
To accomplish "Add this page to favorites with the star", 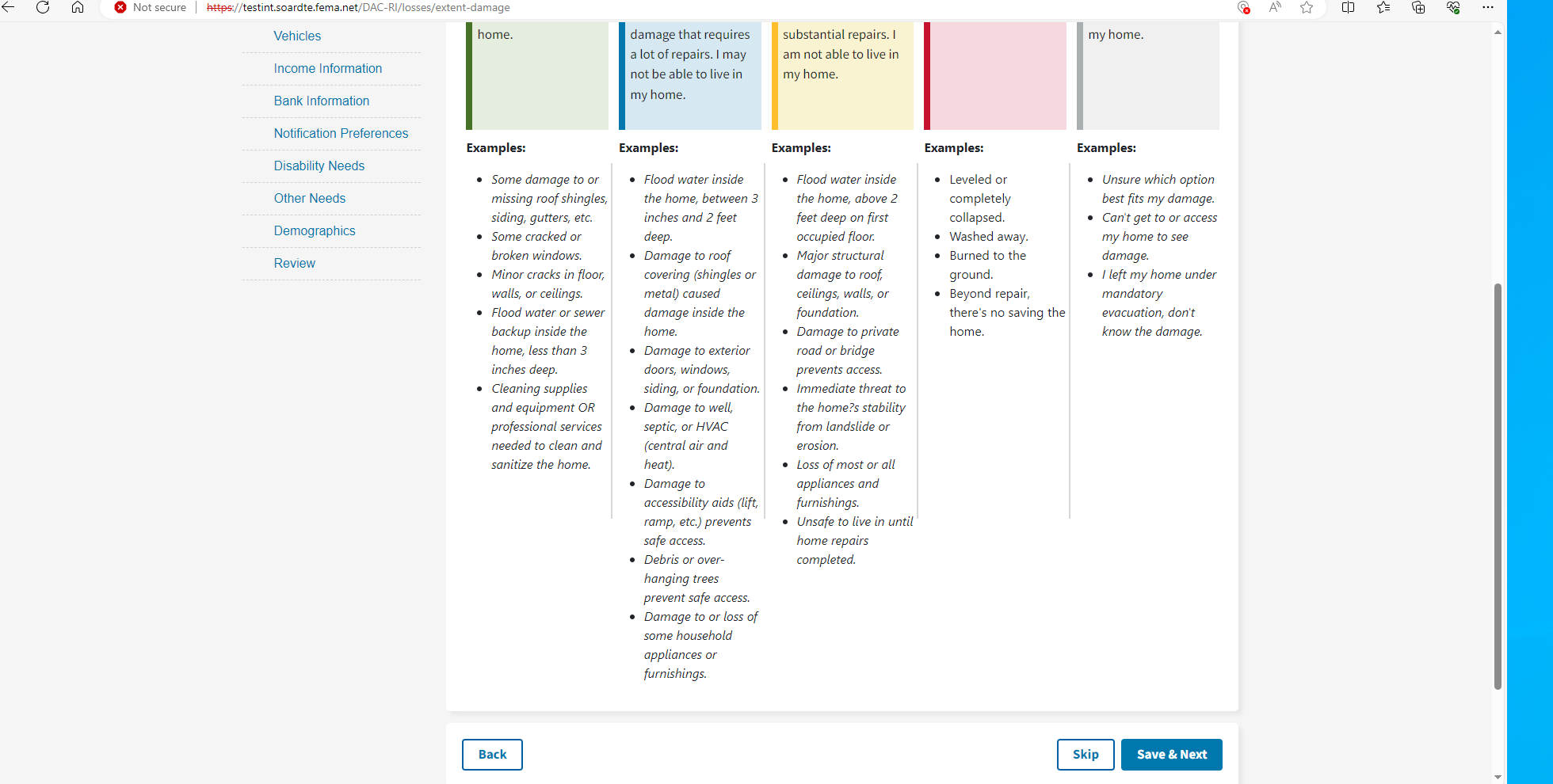I will [x=1307, y=8].
